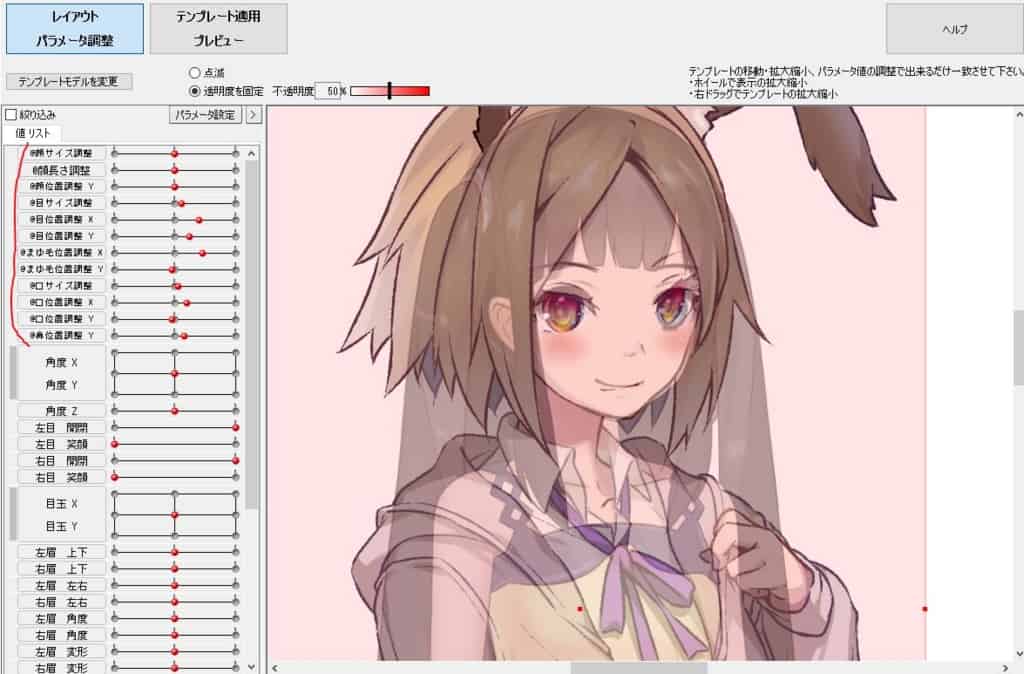Select the 透明度を固定 radio button
The image size is (1024, 674).
tap(194, 91)
